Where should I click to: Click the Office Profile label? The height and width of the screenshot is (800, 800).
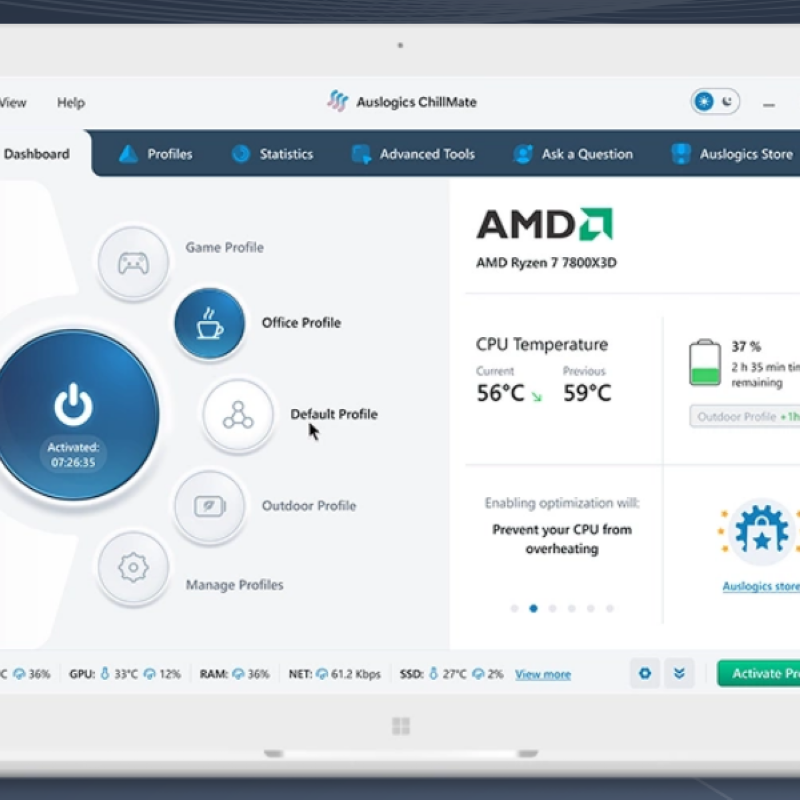coord(301,323)
